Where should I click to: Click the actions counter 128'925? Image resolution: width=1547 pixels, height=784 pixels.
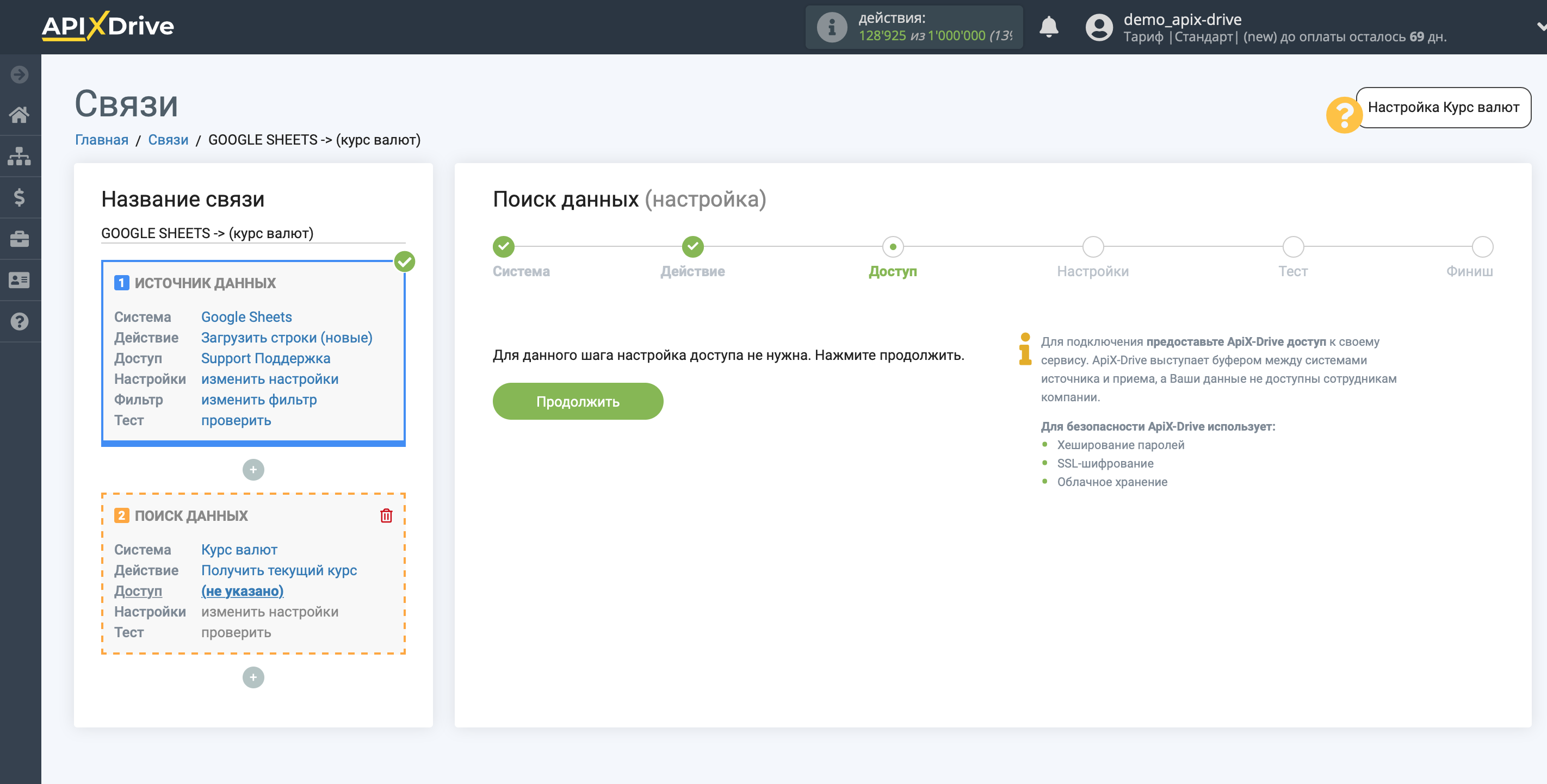(x=882, y=36)
